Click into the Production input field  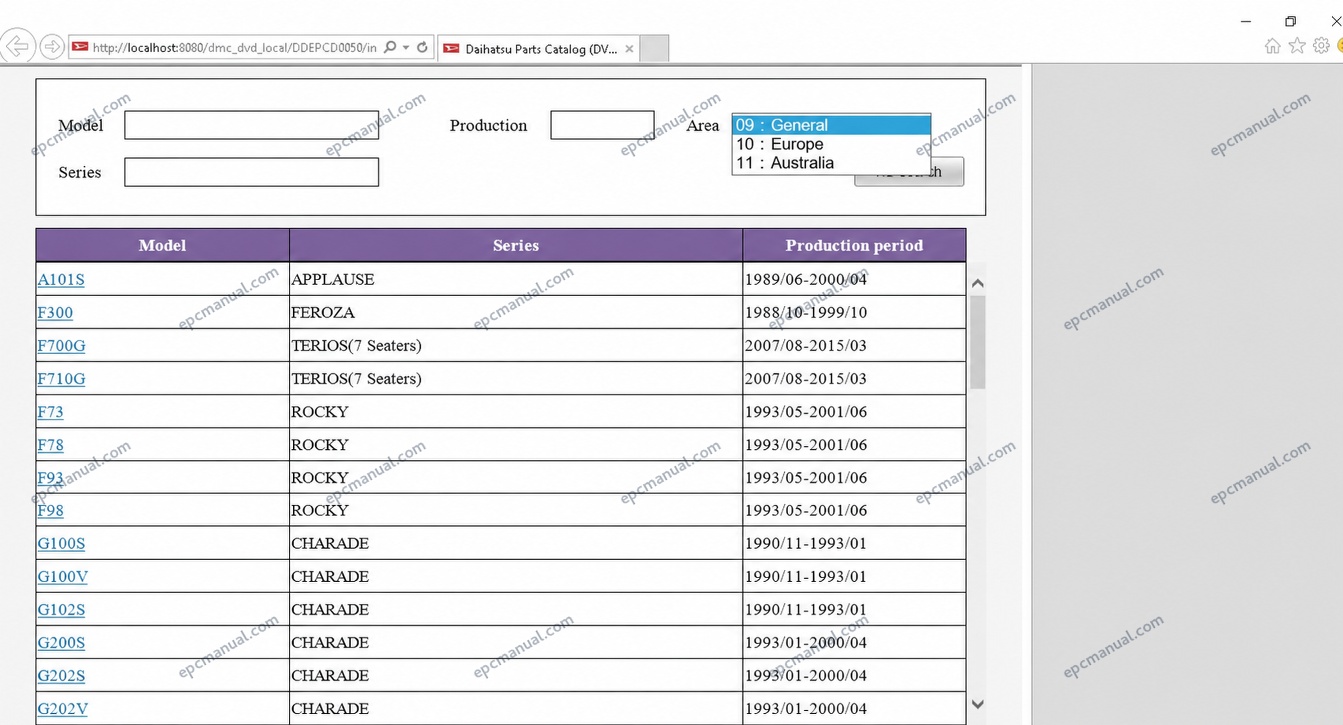[602, 125]
